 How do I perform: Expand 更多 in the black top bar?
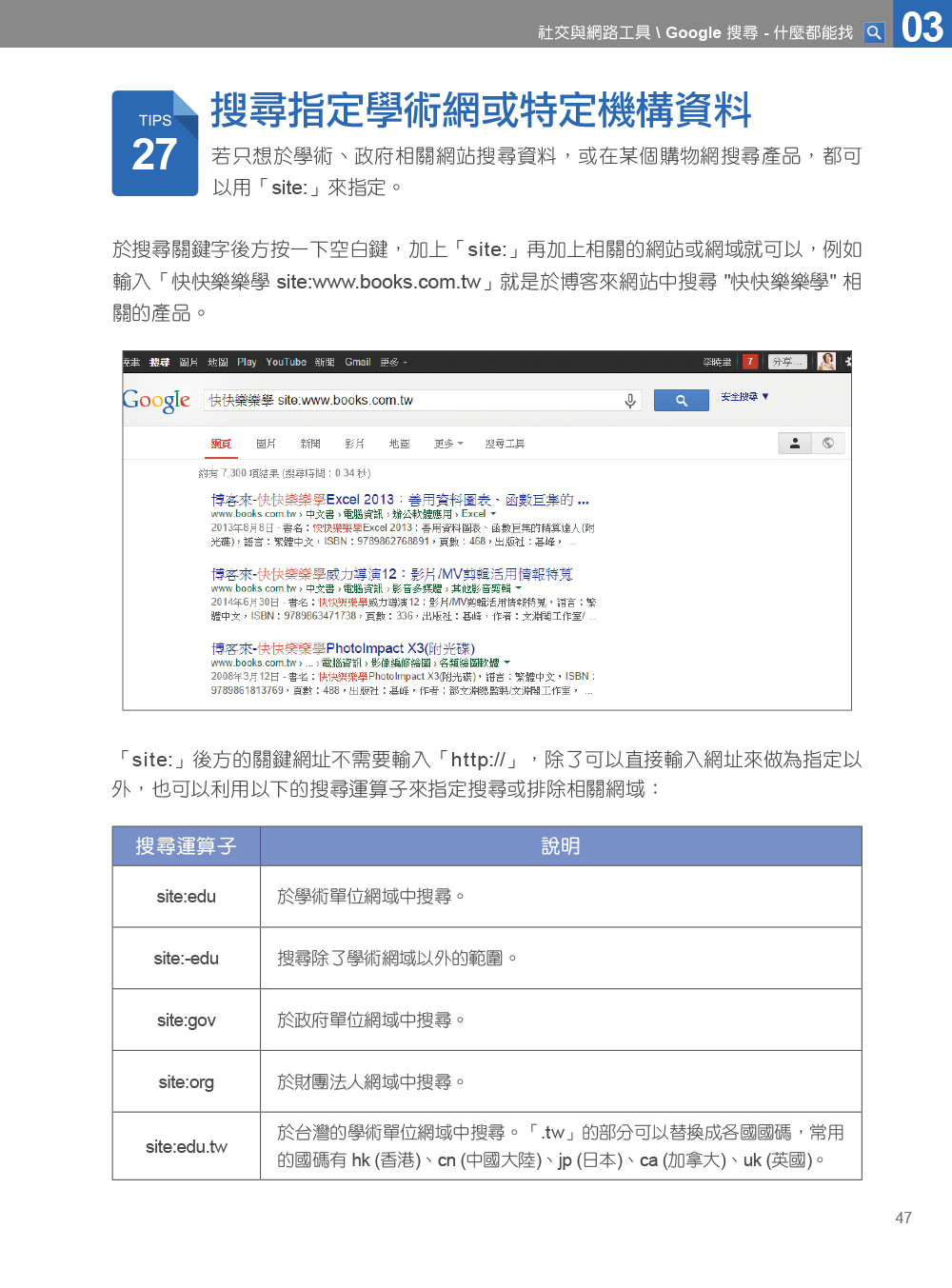coord(393,363)
